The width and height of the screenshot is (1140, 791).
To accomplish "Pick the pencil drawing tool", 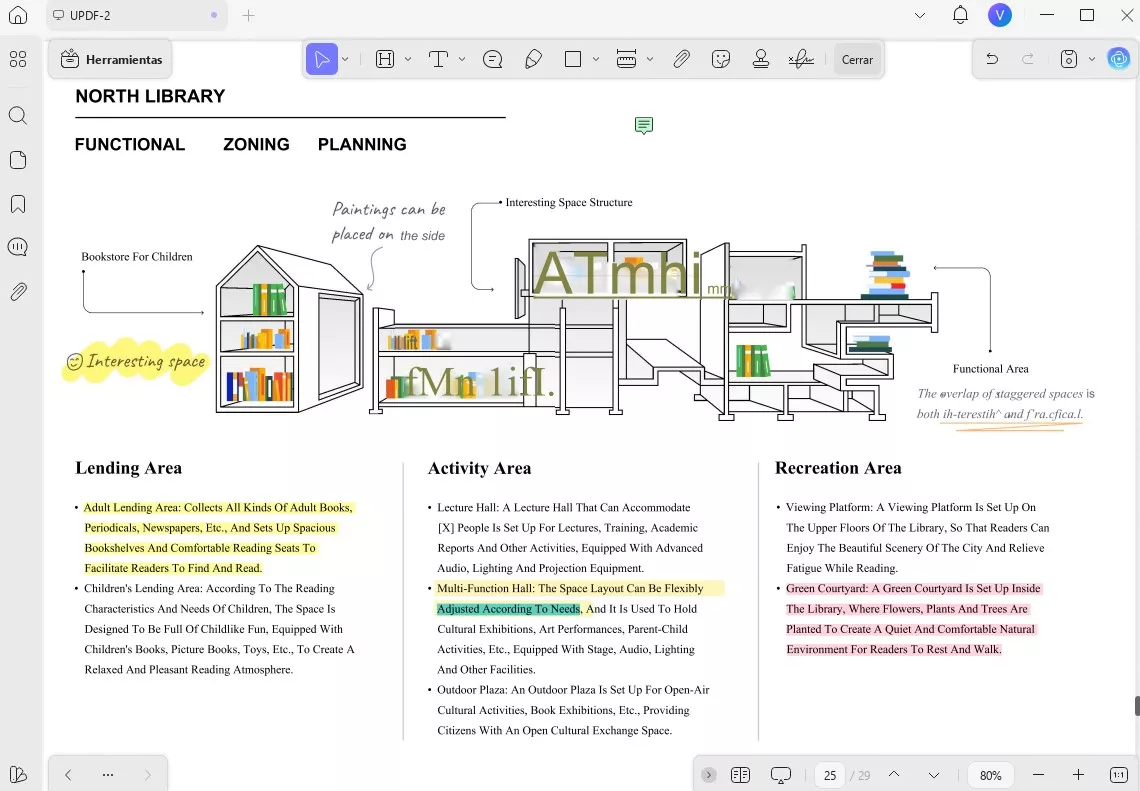I will pyautogui.click(x=533, y=59).
